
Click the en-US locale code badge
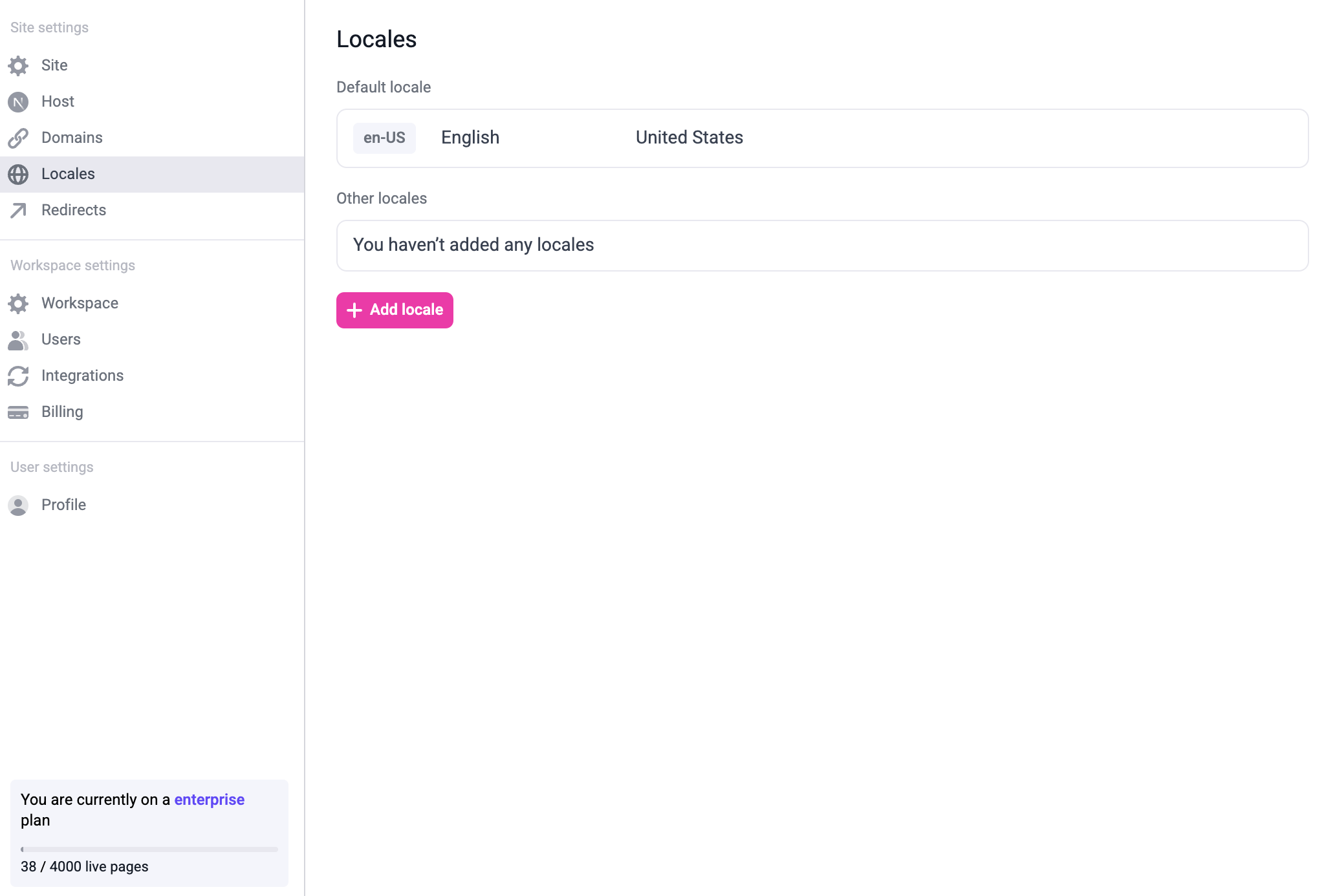tap(384, 138)
